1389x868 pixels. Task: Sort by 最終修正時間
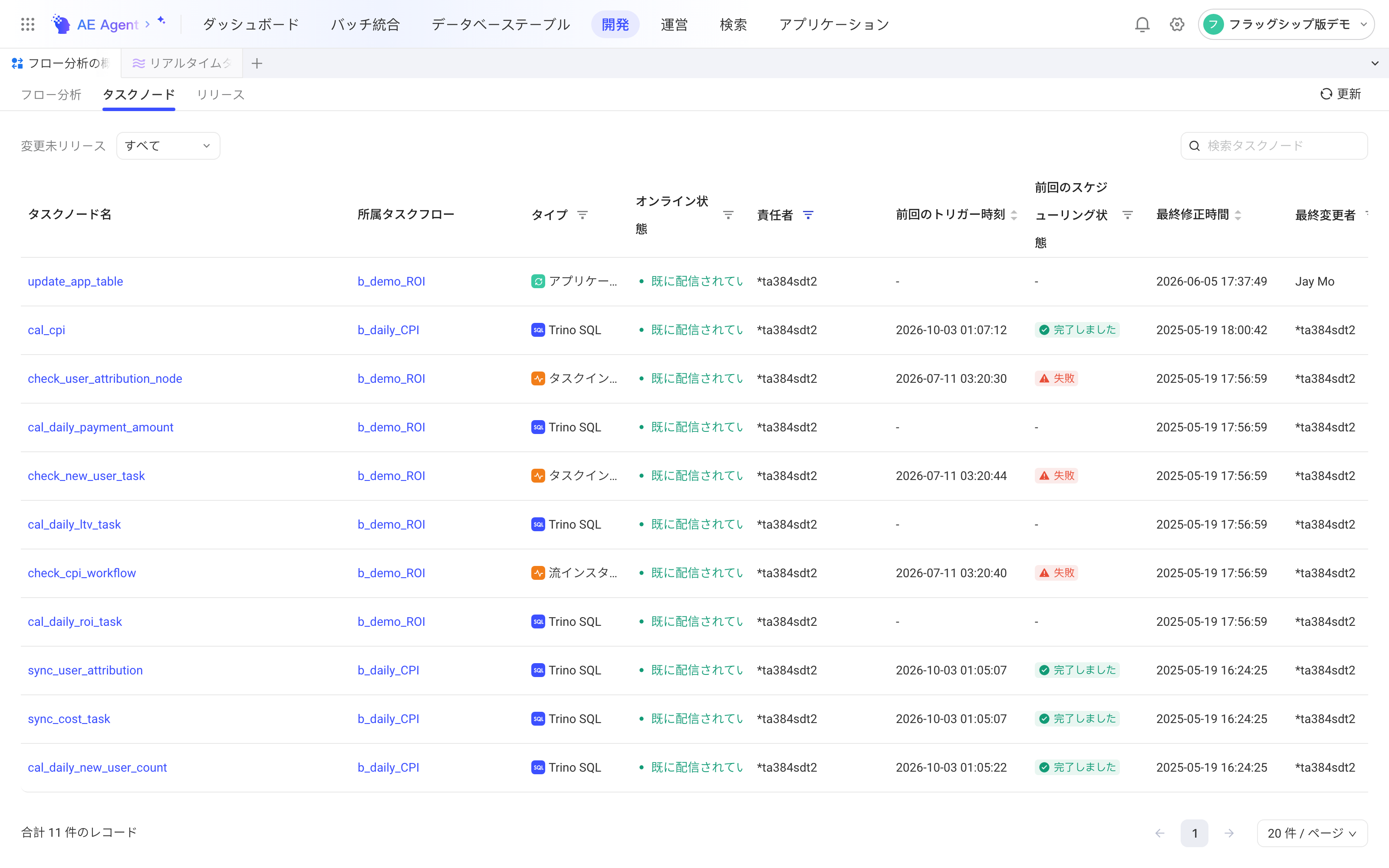(x=1238, y=215)
